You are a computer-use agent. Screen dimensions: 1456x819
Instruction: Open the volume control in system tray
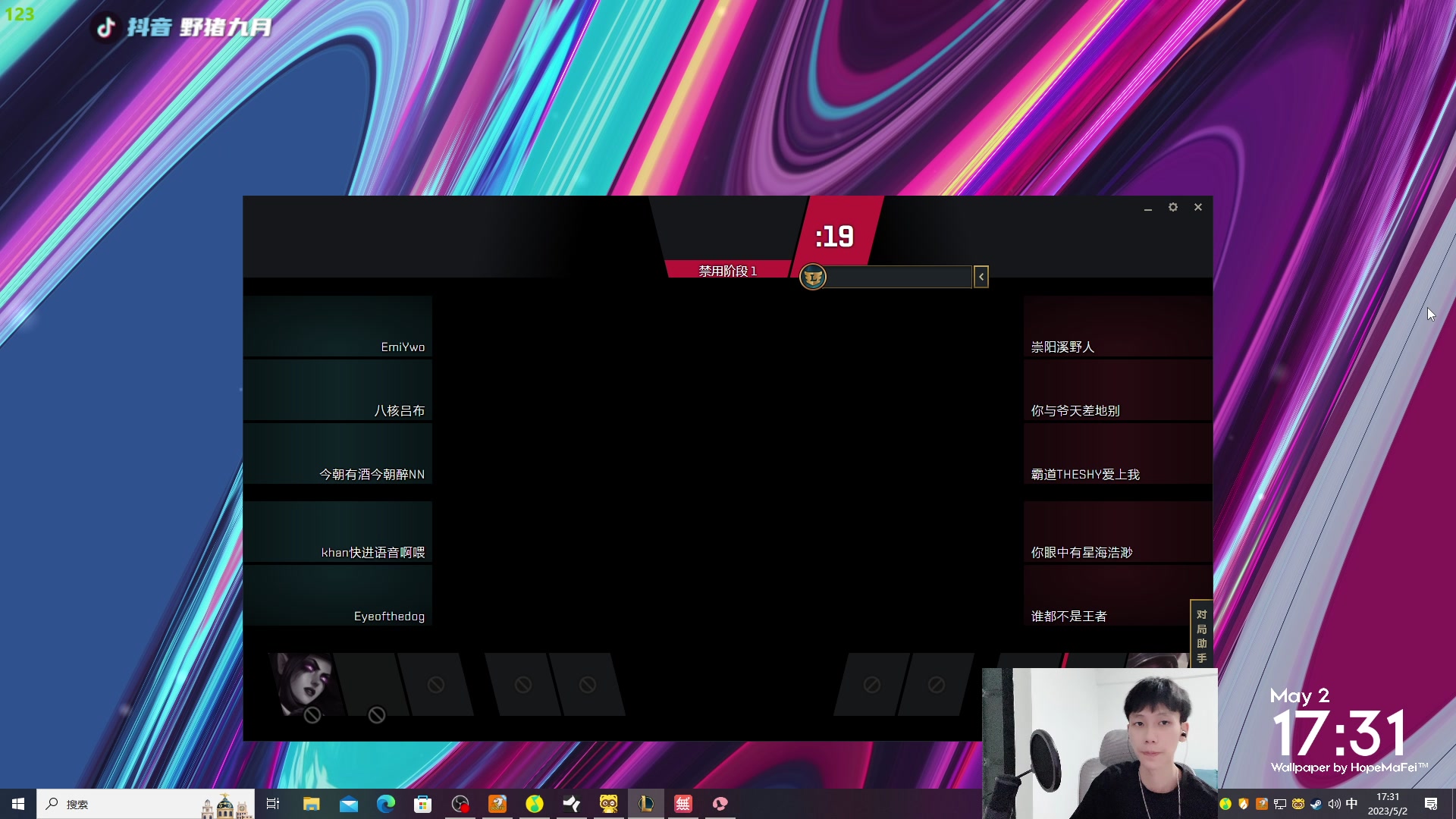pyautogui.click(x=1334, y=804)
